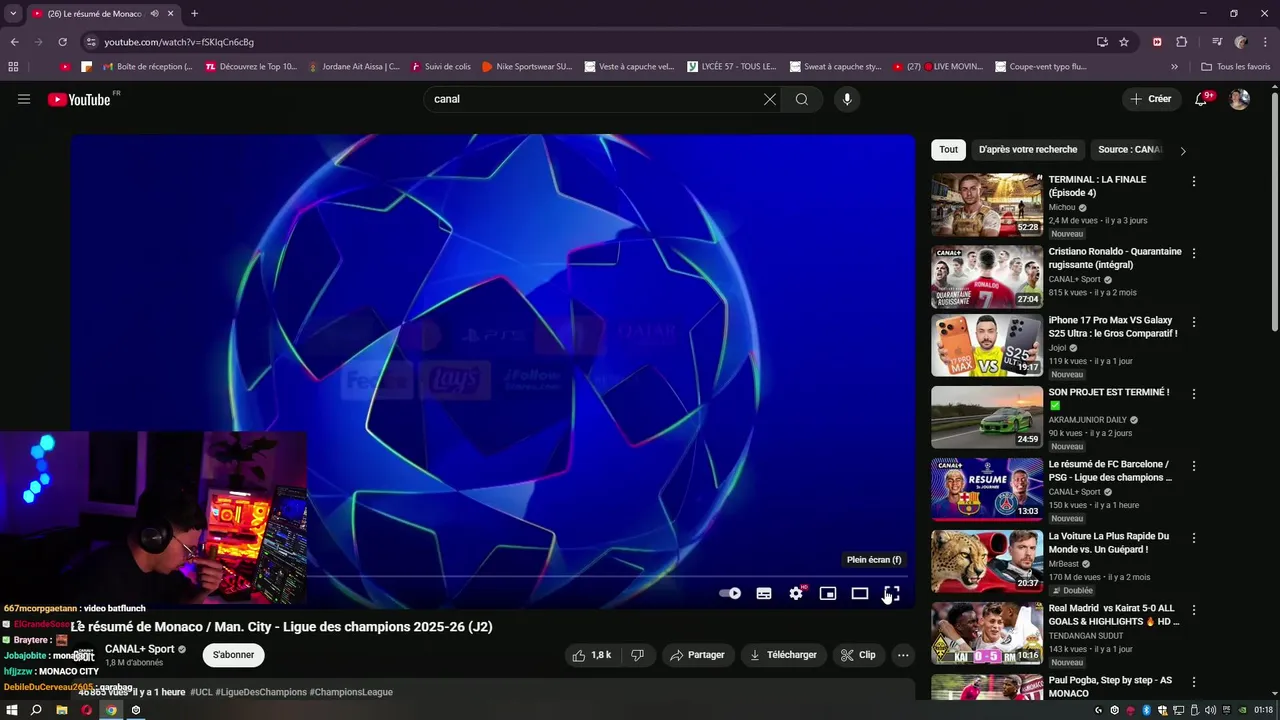Image resolution: width=1280 pixels, height=720 pixels.
Task: Click the Créer button
Action: (x=1150, y=99)
